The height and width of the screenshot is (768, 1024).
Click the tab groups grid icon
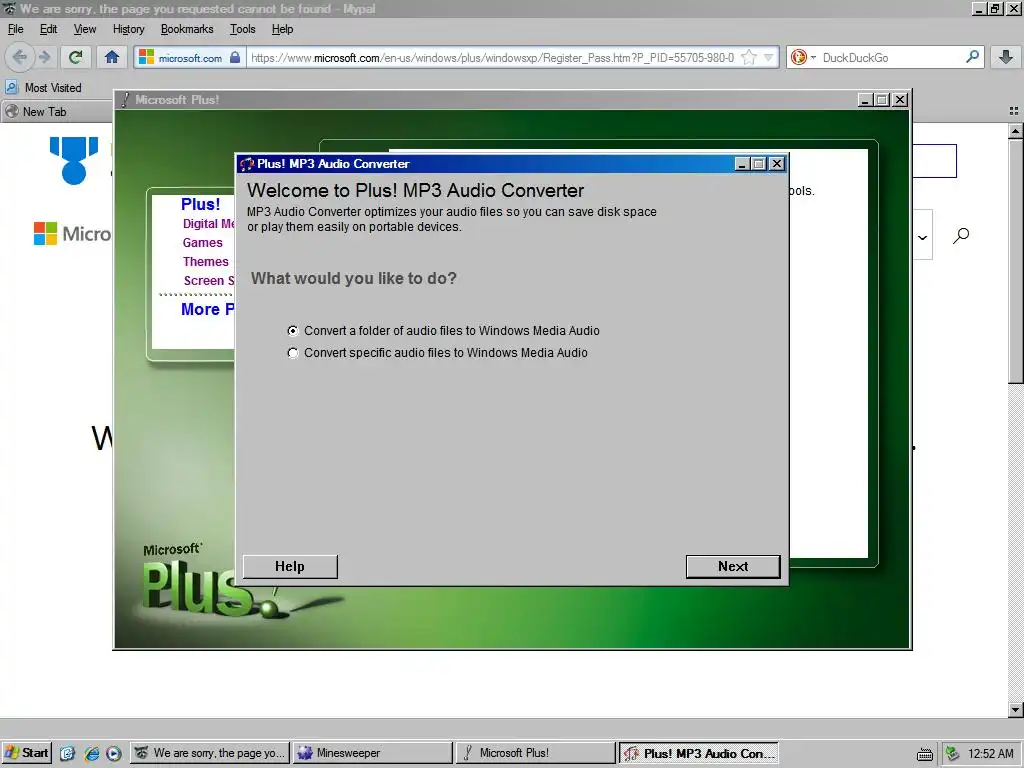click(x=1014, y=111)
